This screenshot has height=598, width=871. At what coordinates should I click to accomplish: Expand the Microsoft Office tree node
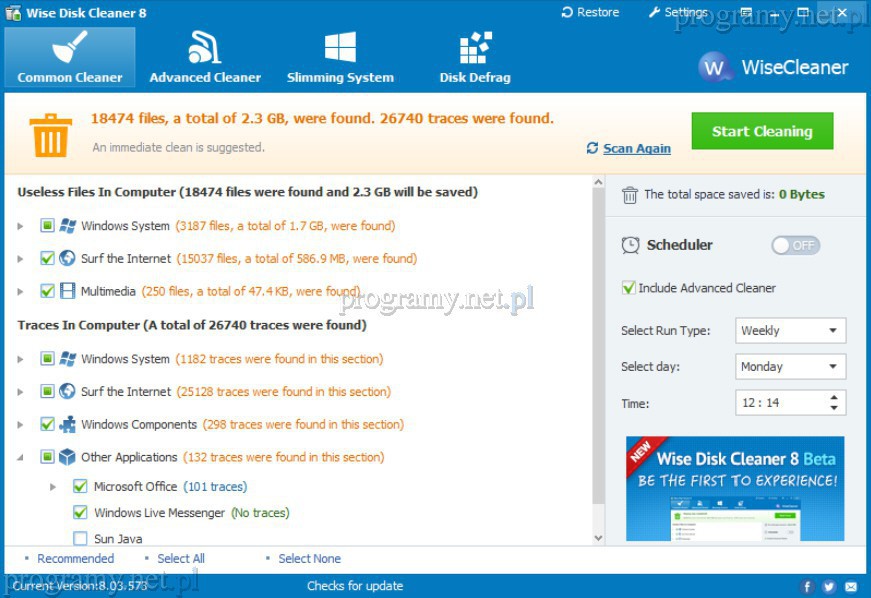coord(53,487)
